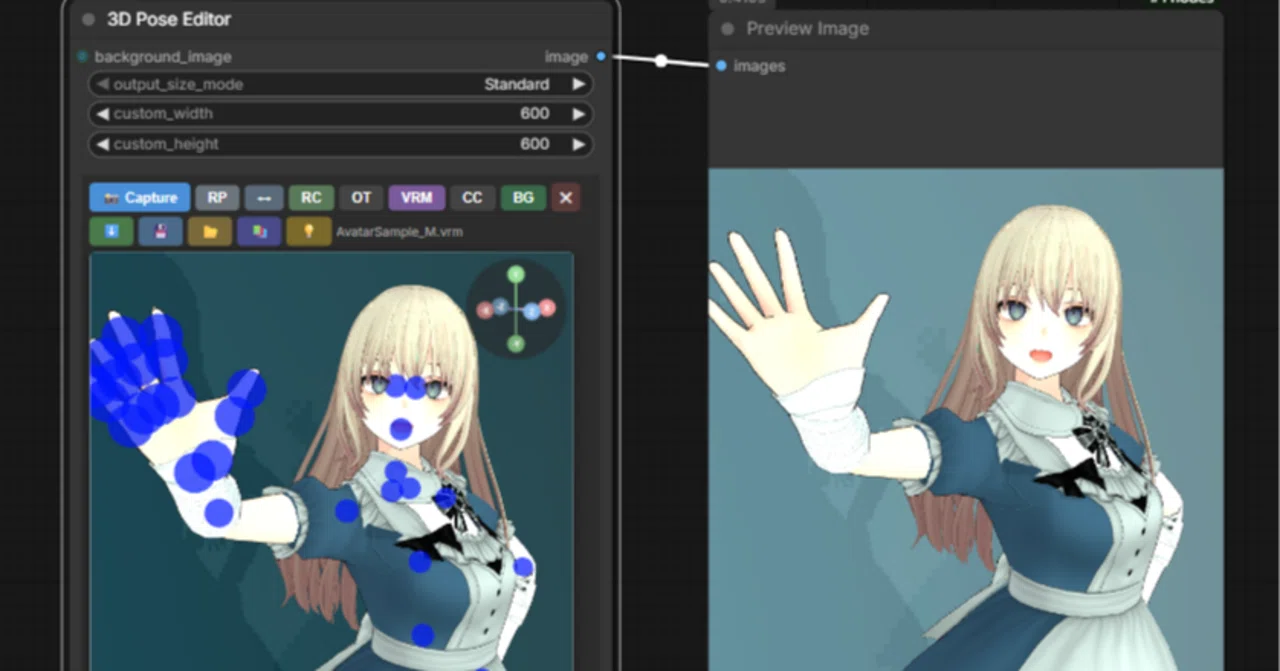The width and height of the screenshot is (1280, 671).
Task: Collapse the Preview Image node via title dot
Action: [x=727, y=29]
